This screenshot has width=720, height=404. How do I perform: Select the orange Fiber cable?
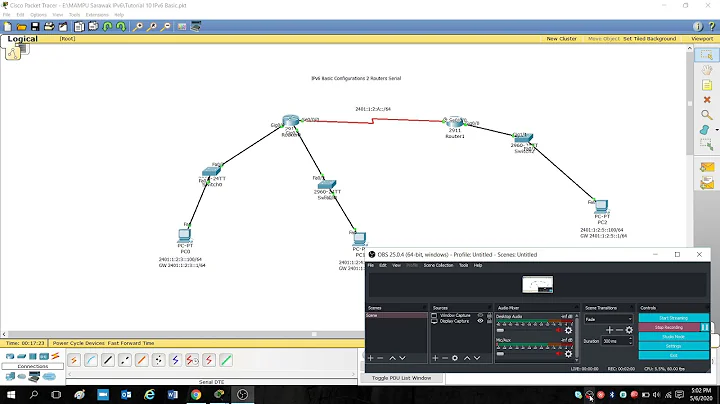[x=141, y=360]
